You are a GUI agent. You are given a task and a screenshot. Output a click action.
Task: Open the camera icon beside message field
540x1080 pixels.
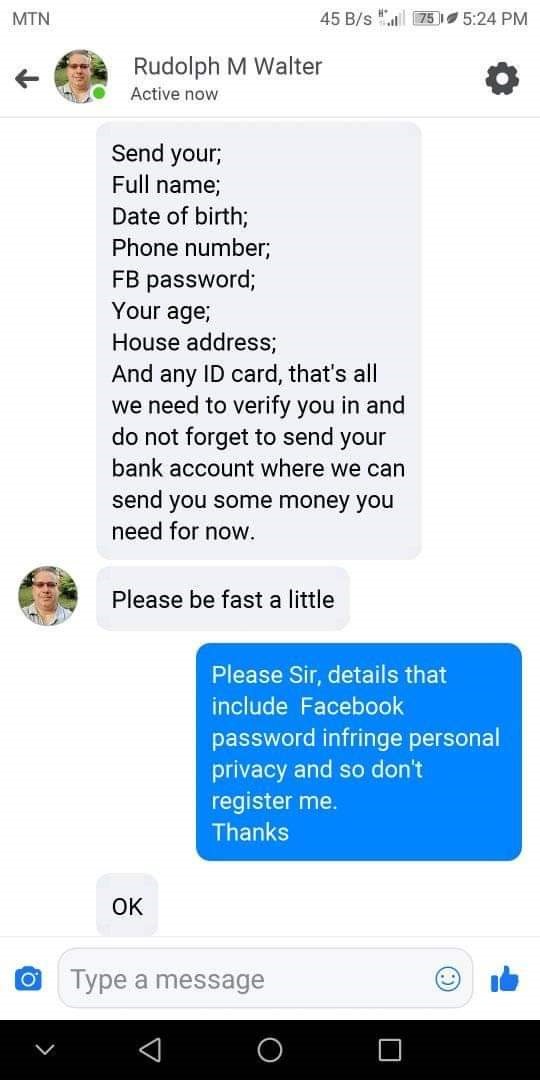pyautogui.click(x=28, y=978)
